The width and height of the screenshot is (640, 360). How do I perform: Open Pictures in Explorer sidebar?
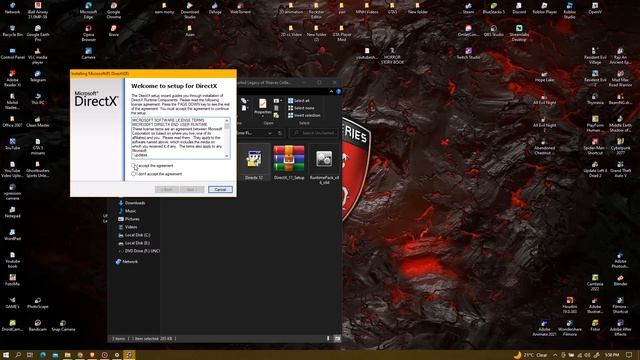(x=132, y=219)
